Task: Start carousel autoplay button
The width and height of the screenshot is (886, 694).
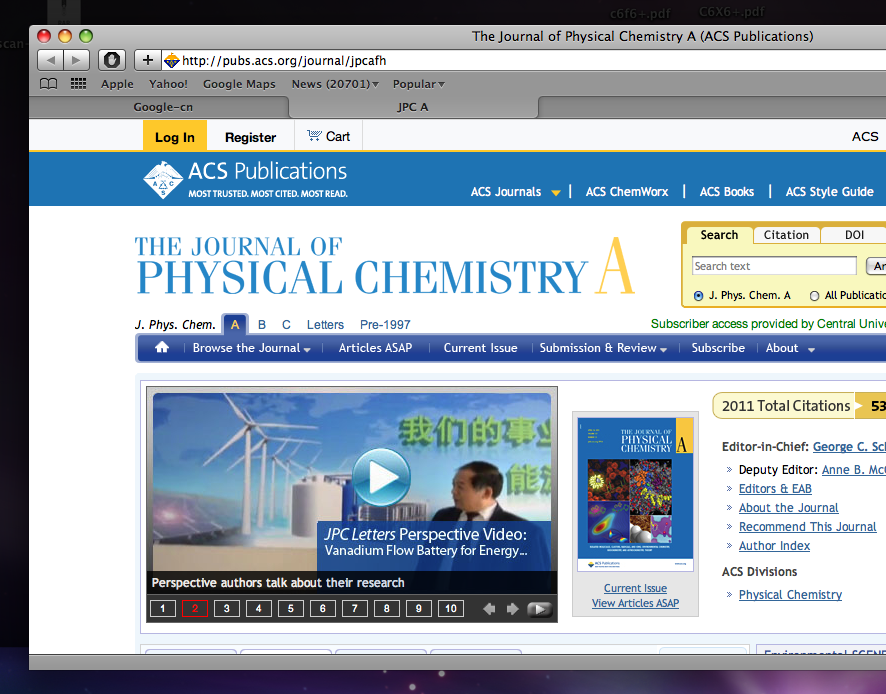Action: [x=540, y=609]
